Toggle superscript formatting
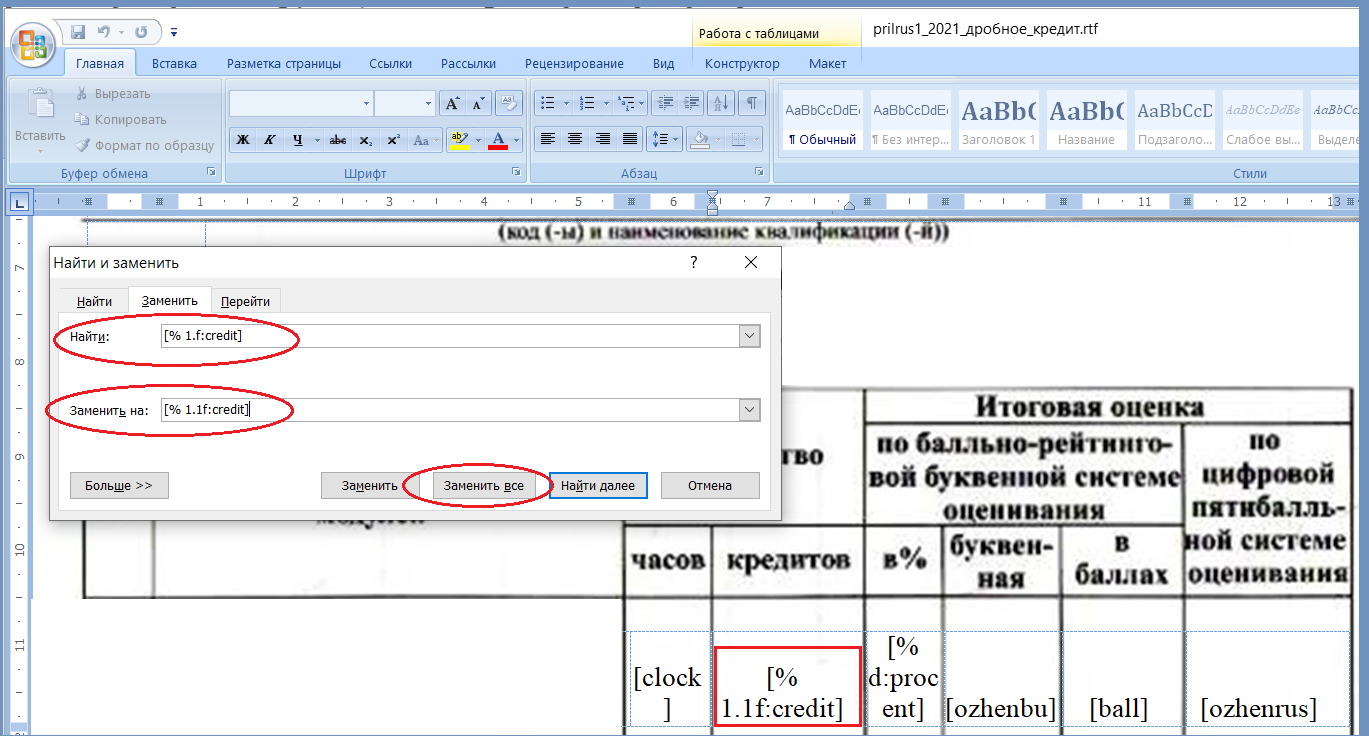The image size is (1369, 736). click(x=394, y=140)
